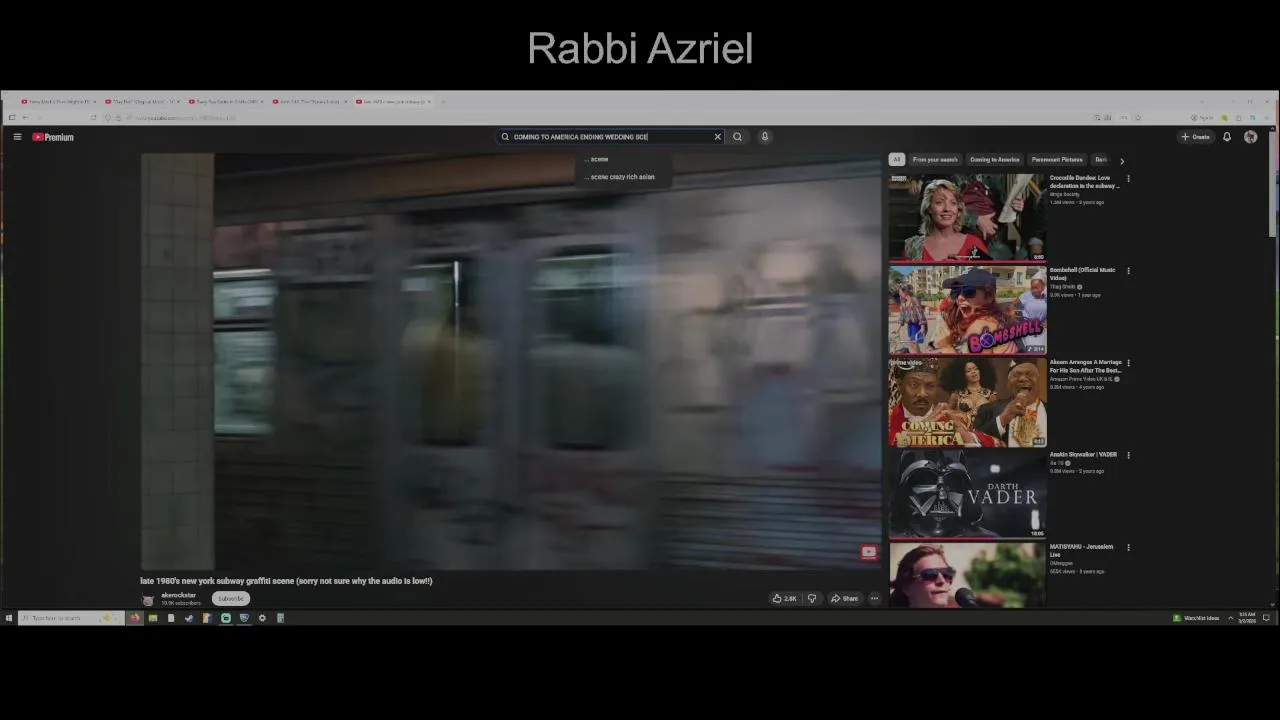
Task: Like the video with thumbs up
Action: point(784,599)
